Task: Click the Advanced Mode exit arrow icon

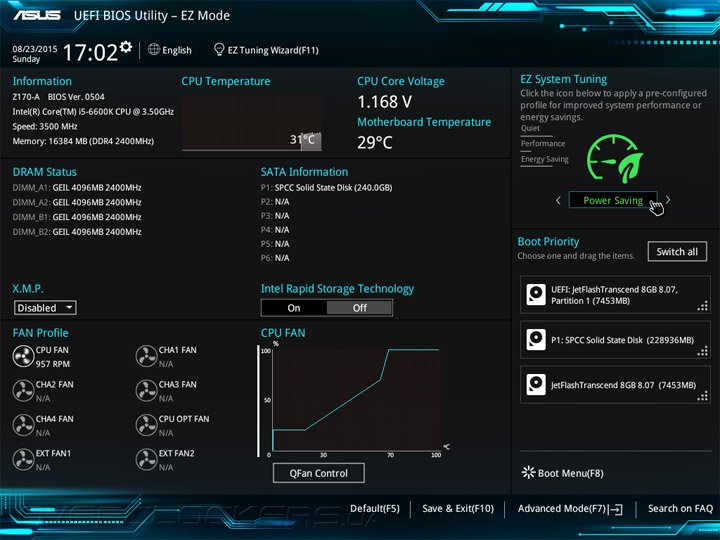Action: click(x=616, y=509)
